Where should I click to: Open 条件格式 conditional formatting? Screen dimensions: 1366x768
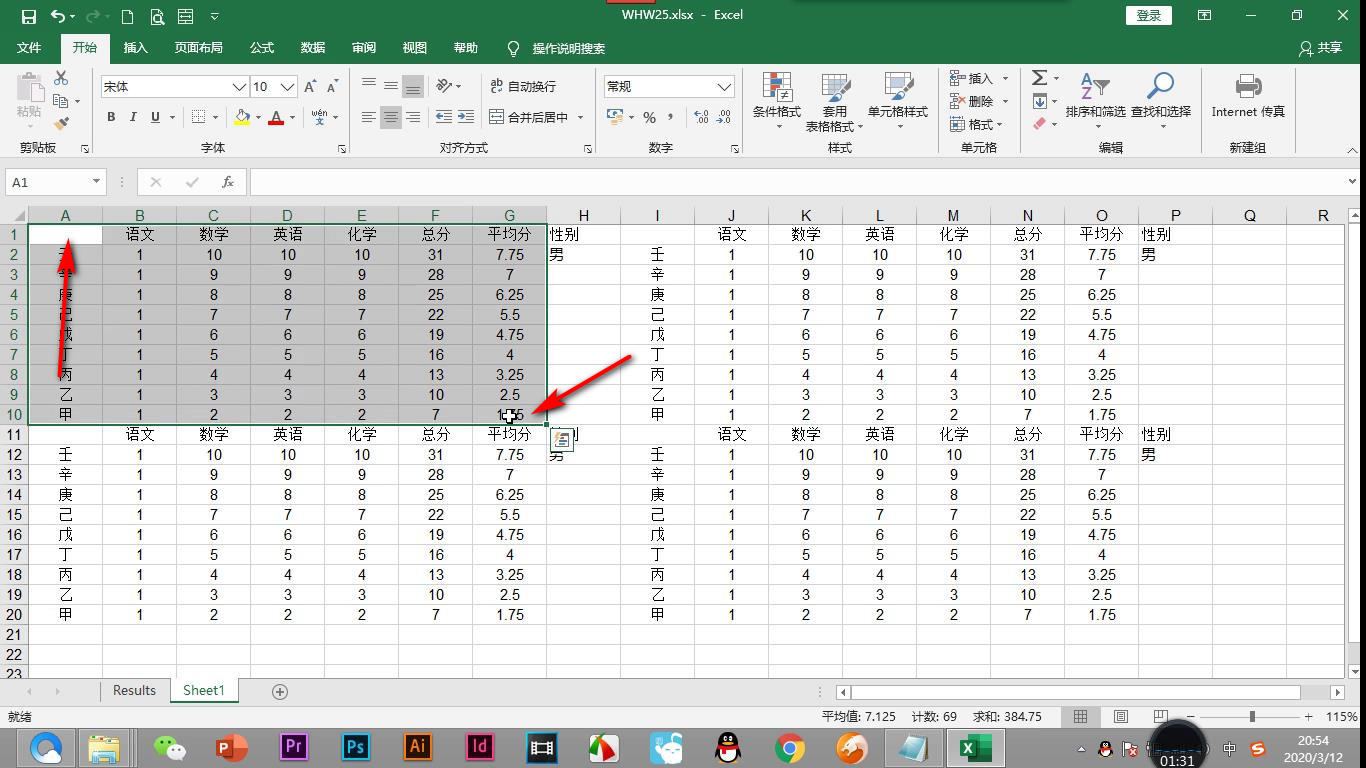click(777, 102)
